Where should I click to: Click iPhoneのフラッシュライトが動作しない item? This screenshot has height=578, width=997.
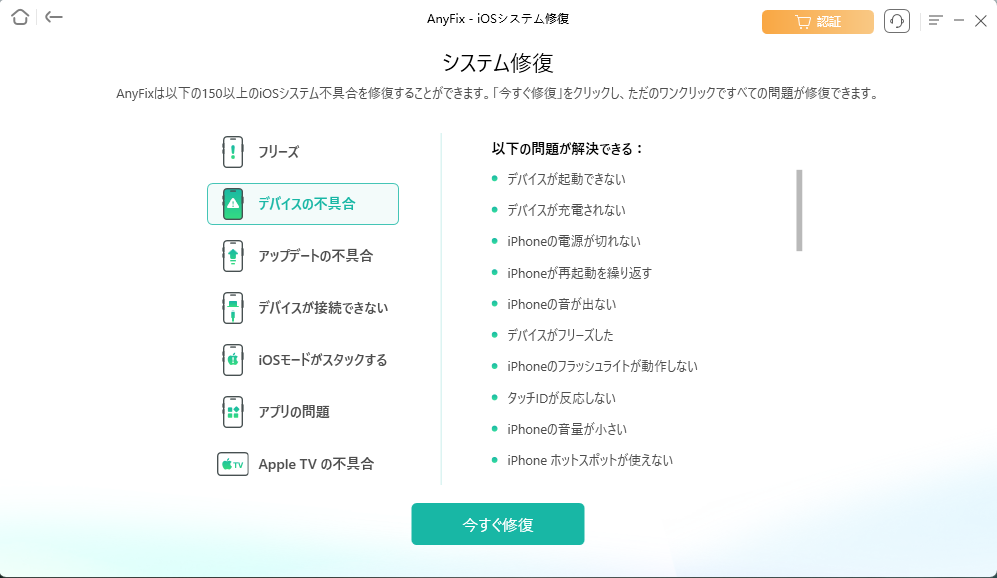(x=602, y=366)
